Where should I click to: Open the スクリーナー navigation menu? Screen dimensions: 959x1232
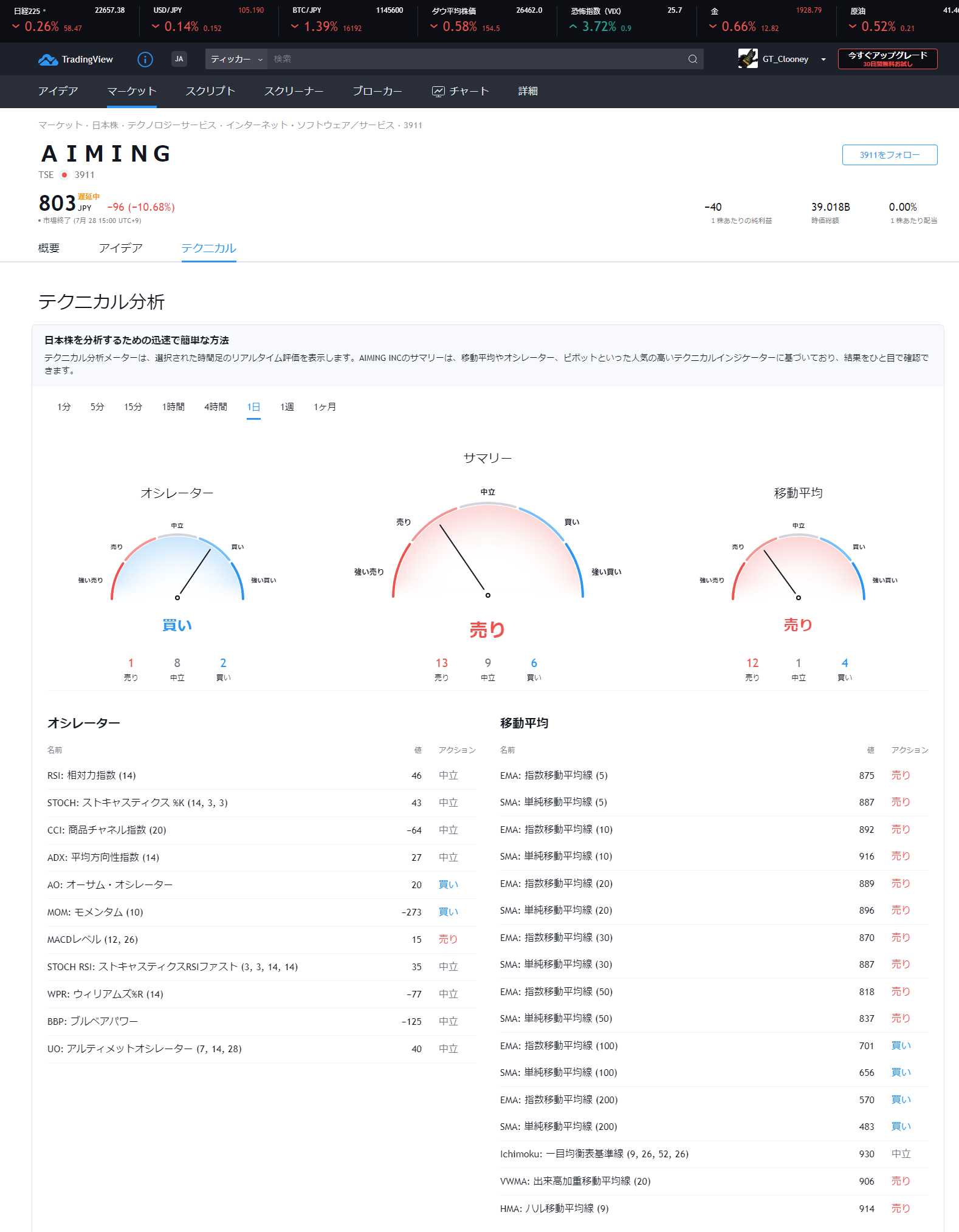pos(294,91)
